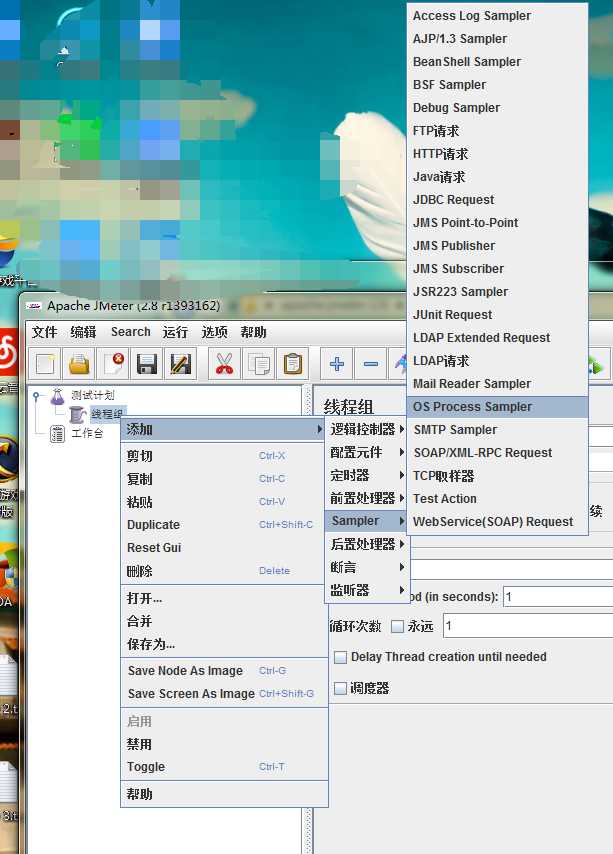
Task: Choose SMTP Sampler
Action: [x=497, y=430]
